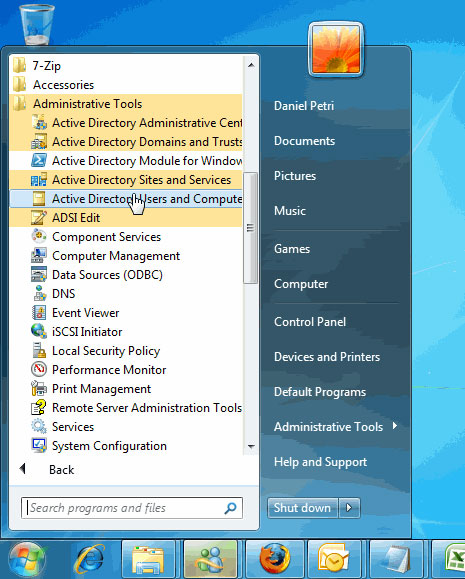The image size is (465, 579).
Task: Open Firefox from the taskbar
Action: pyautogui.click(x=274, y=559)
